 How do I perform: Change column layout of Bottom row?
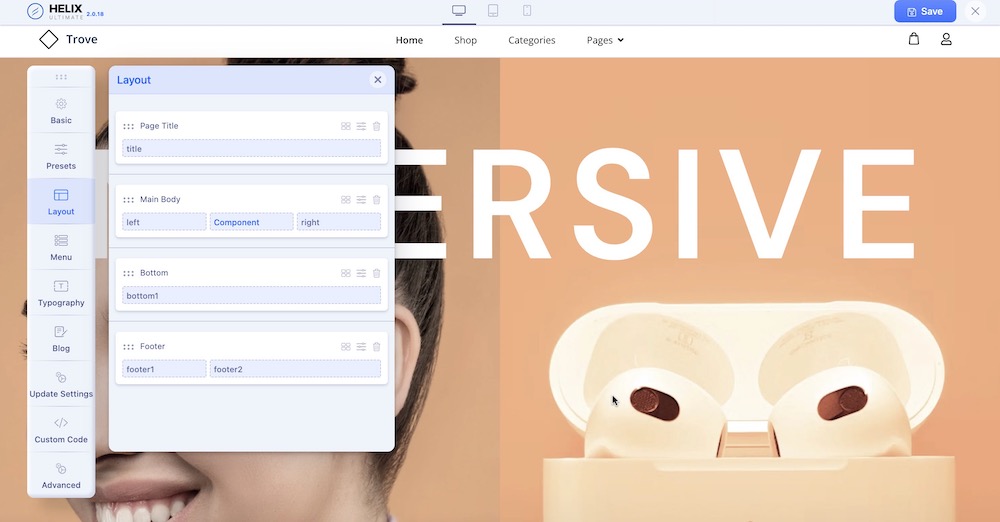tap(346, 273)
